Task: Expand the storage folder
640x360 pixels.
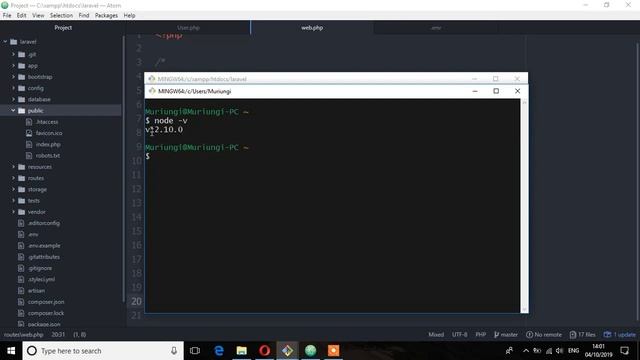Action: point(13,189)
